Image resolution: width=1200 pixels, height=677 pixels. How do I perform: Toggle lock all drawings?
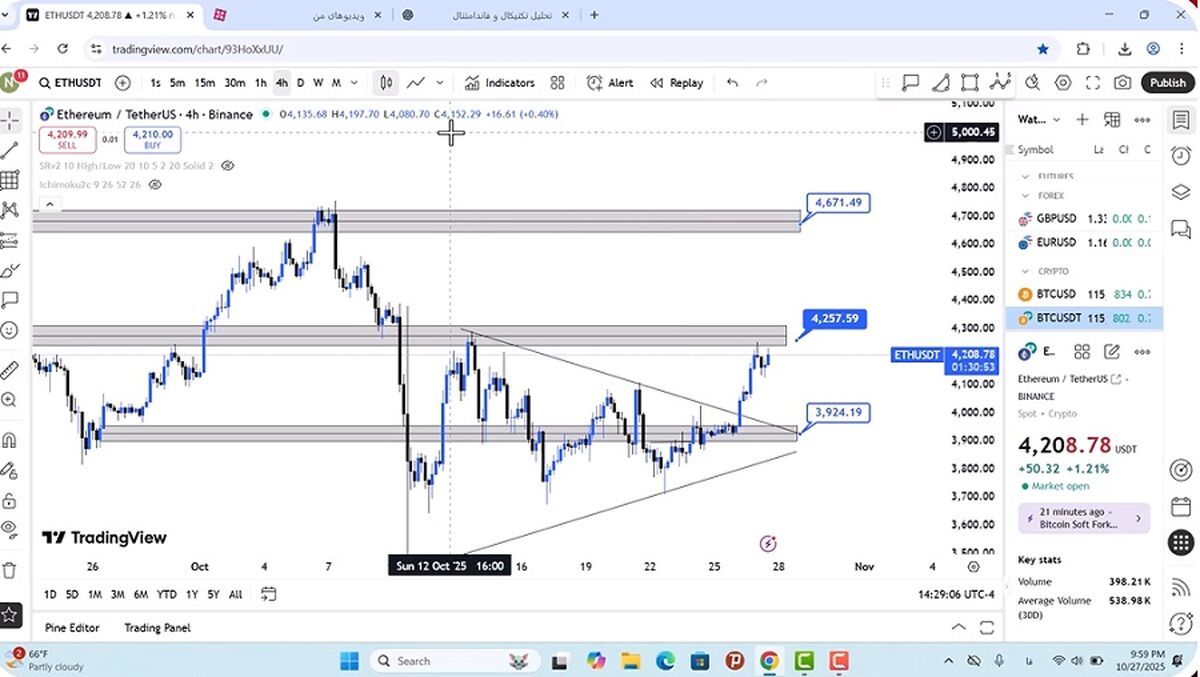(x=10, y=500)
